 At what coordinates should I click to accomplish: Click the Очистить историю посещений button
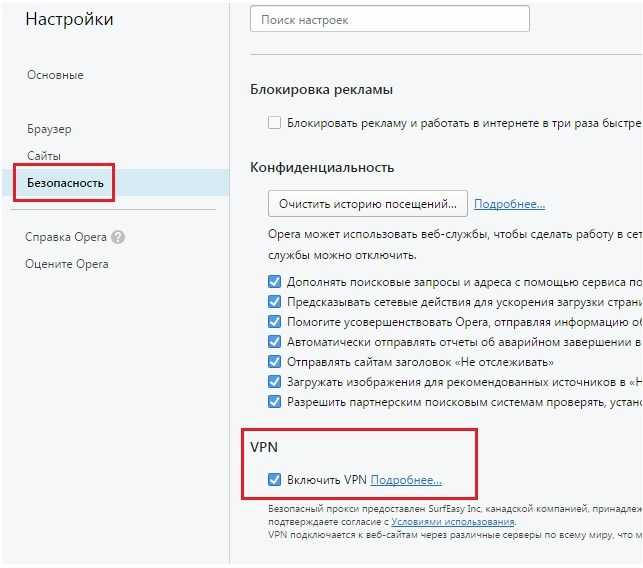click(368, 203)
